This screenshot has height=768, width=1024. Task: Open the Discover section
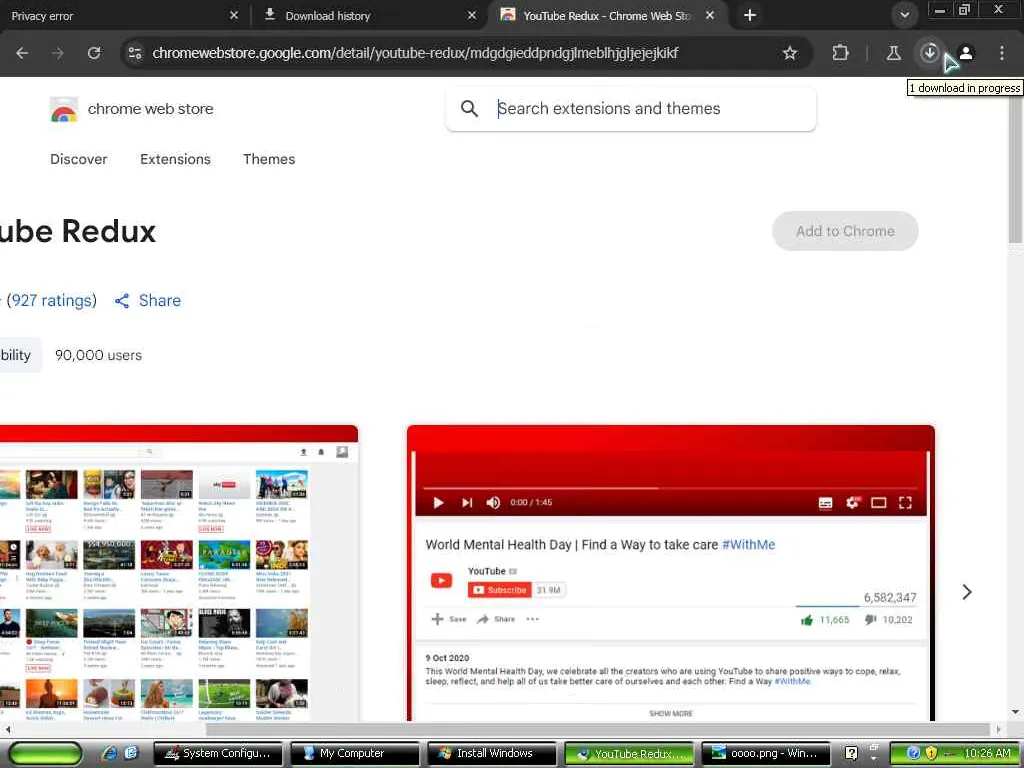tap(78, 159)
